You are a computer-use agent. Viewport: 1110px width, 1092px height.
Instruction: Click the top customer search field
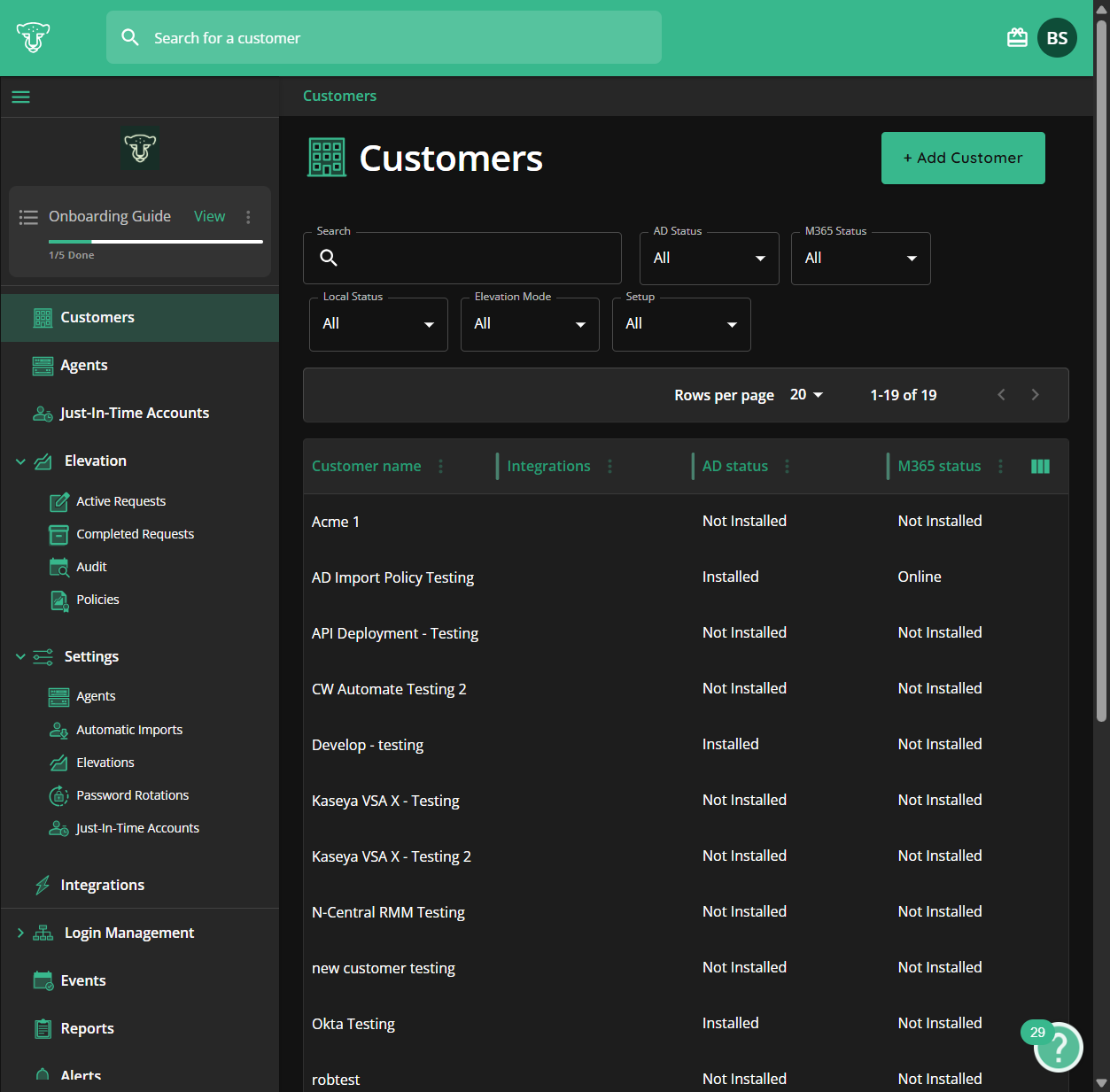[x=384, y=37]
